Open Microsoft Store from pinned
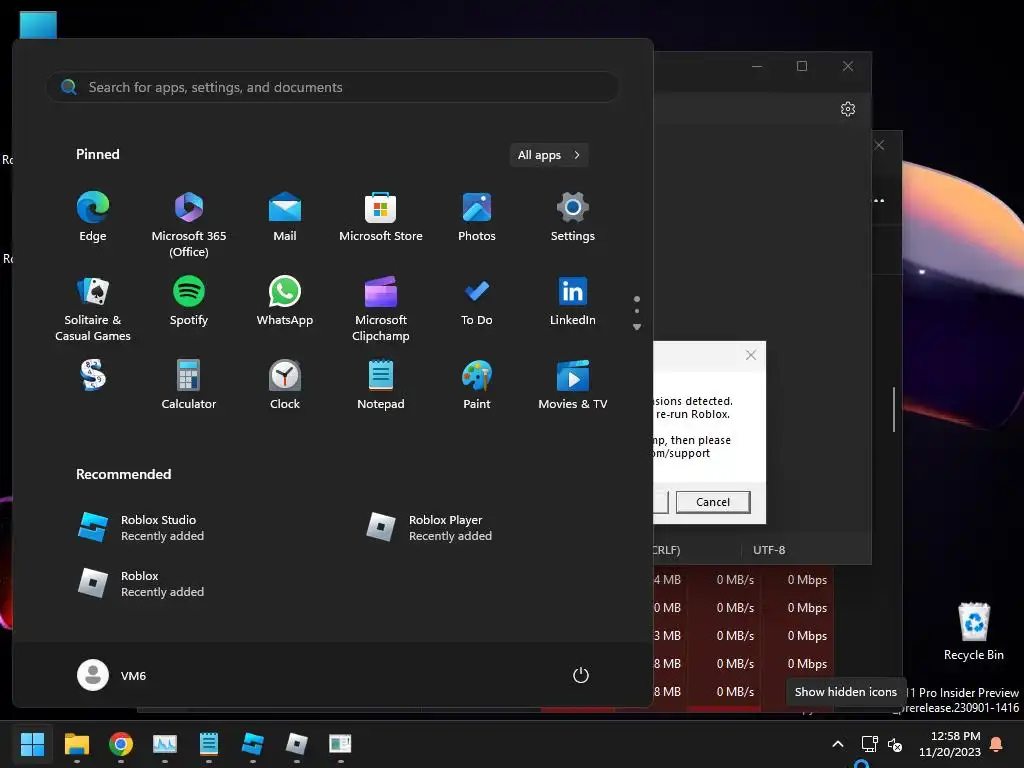Image resolution: width=1024 pixels, height=768 pixels. pos(381,217)
